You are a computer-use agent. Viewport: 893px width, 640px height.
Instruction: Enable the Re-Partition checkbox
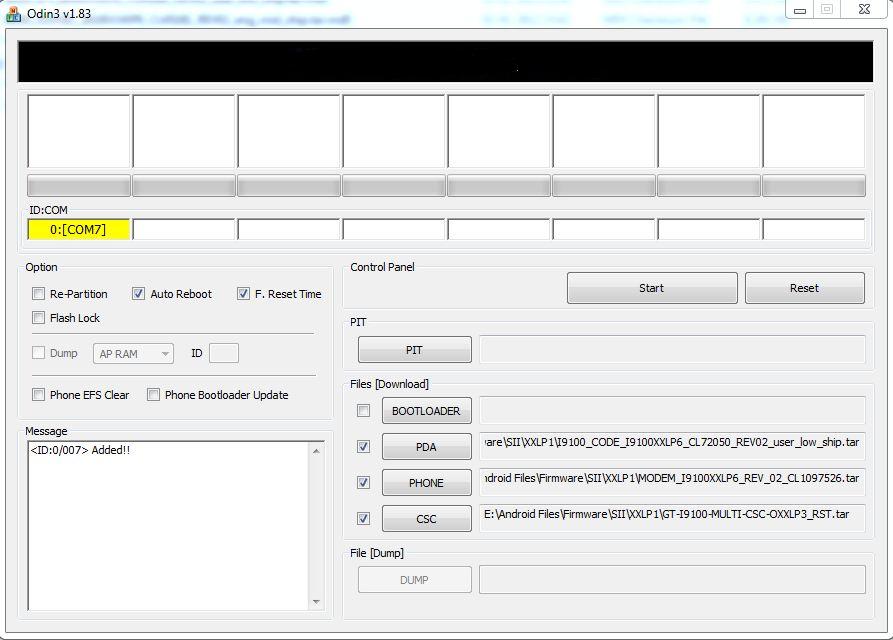(x=38, y=294)
